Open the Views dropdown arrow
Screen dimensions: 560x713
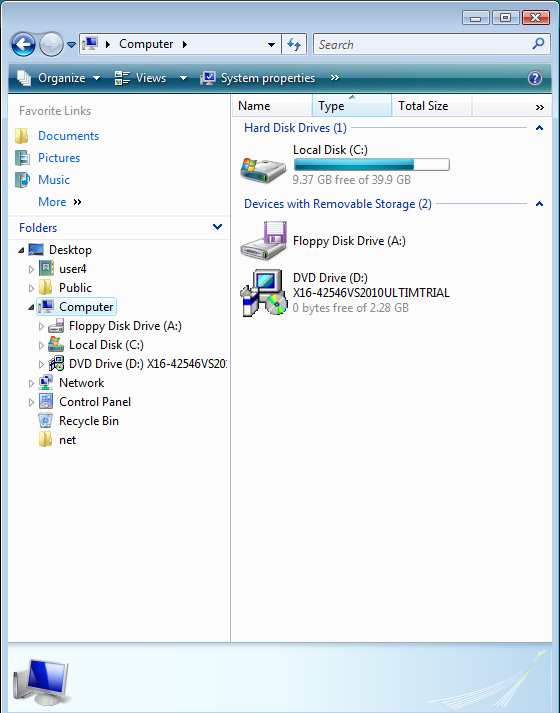(183, 78)
